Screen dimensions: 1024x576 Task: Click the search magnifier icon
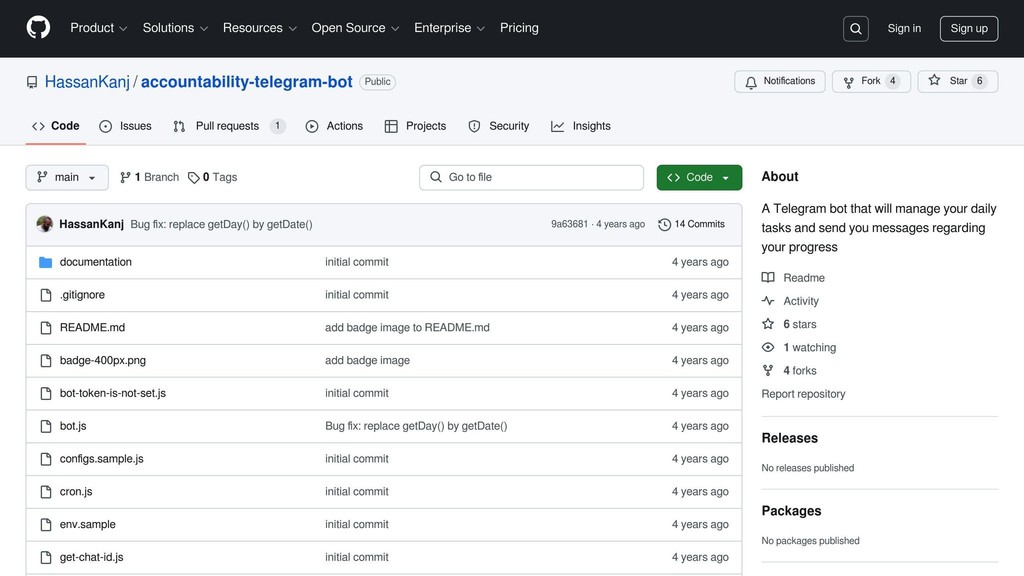pos(855,28)
